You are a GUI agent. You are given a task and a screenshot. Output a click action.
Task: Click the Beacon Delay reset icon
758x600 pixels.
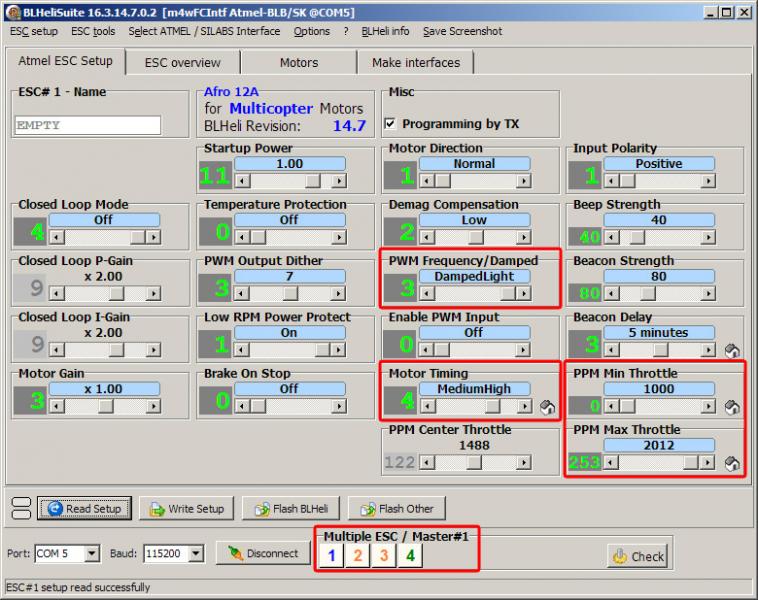[x=732, y=351]
